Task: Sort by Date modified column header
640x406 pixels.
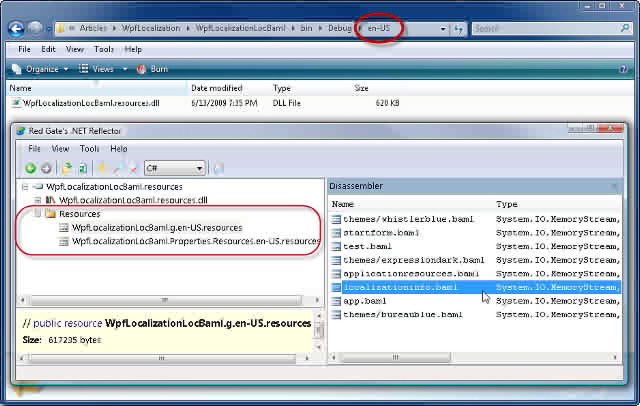Action: [217, 88]
